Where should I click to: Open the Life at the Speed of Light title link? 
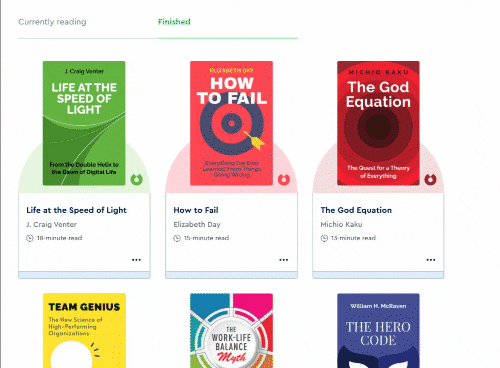point(77,210)
